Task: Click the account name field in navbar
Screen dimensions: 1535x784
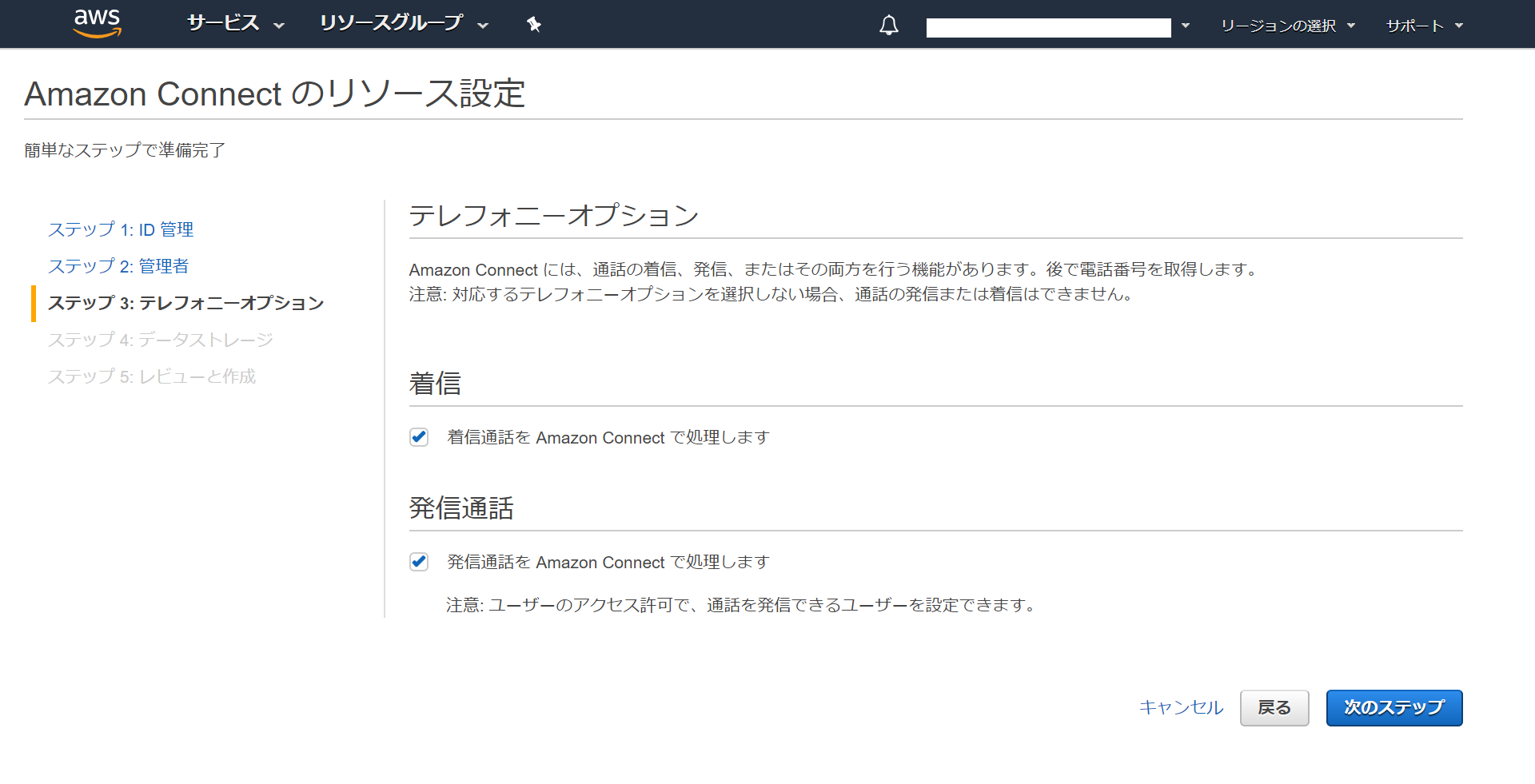Action: [1048, 27]
